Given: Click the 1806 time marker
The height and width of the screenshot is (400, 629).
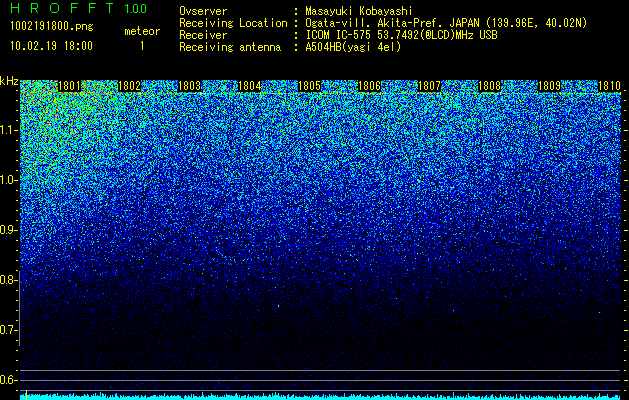Looking at the screenshot, I should click(x=369, y=86).
